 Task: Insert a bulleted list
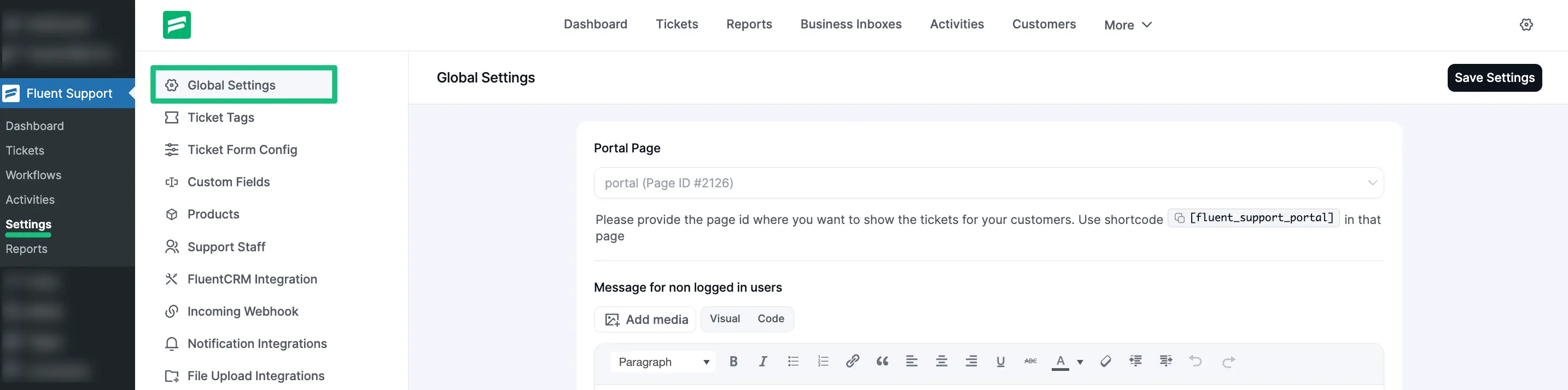[x=793, y=362]
